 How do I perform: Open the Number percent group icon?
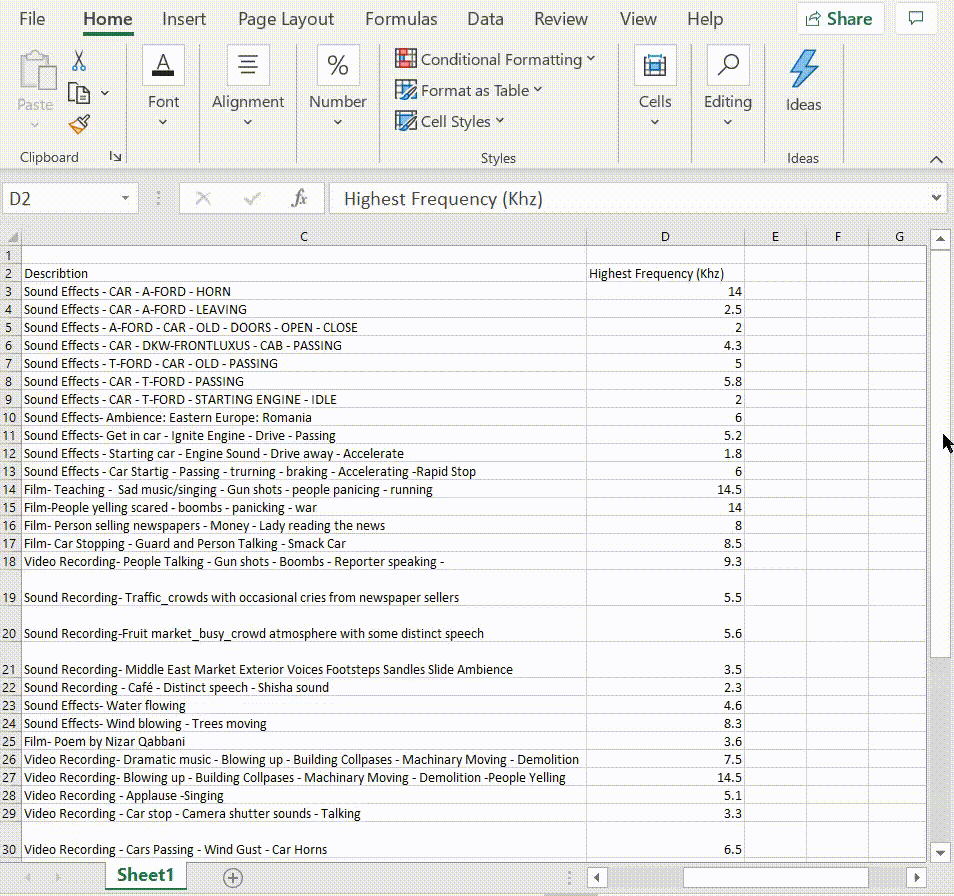tap(338, 65)
